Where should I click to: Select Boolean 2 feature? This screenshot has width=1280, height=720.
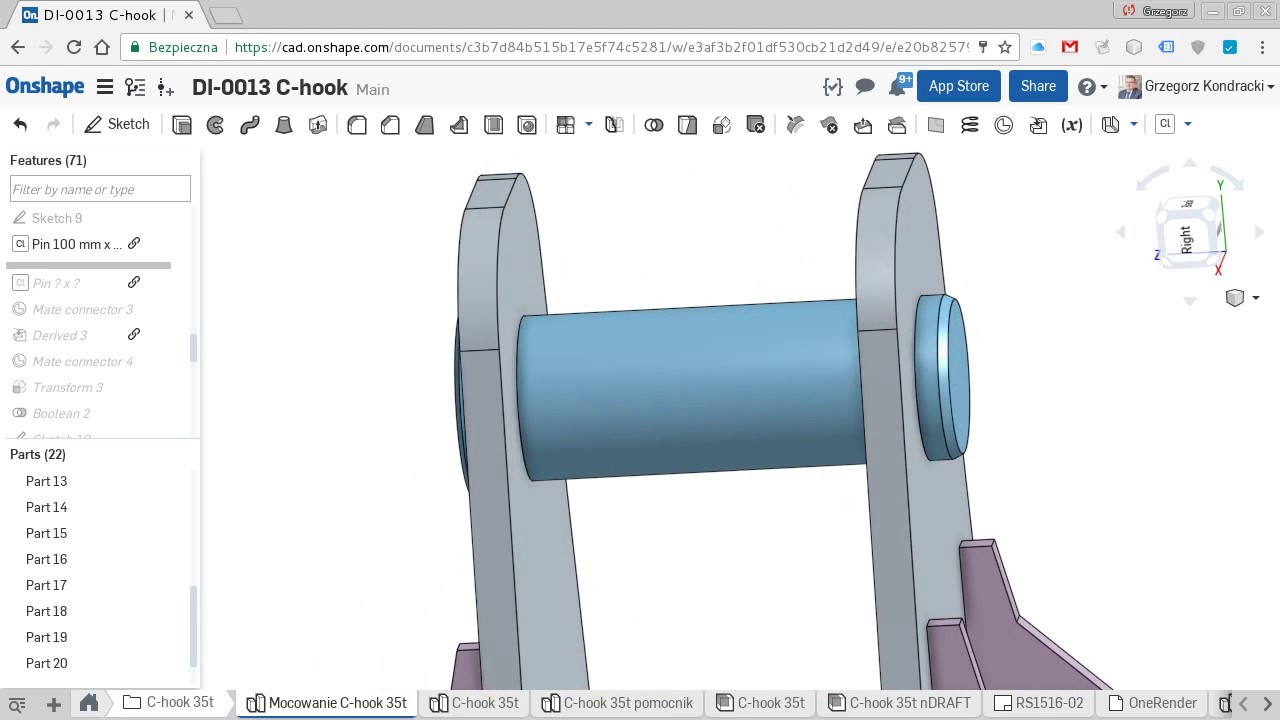[61, 413]
